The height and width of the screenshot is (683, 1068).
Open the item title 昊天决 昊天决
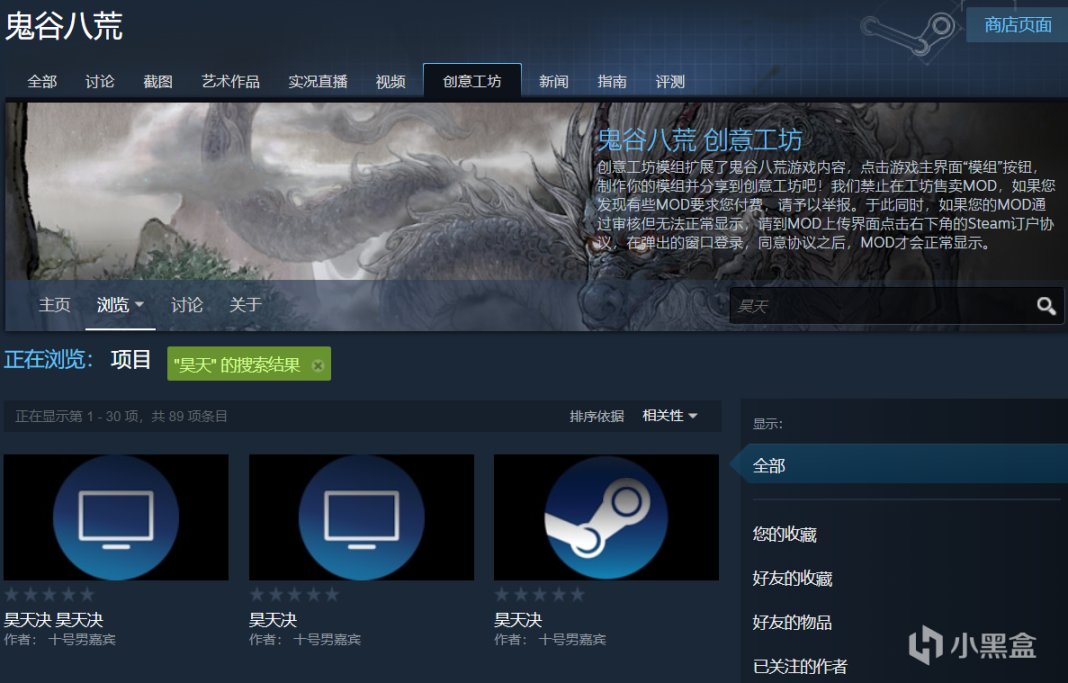click(54, 620)
